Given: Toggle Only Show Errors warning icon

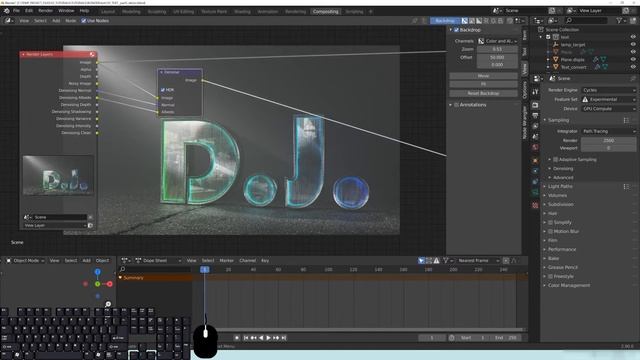Looking at the screenshot, I should (436, 260).
